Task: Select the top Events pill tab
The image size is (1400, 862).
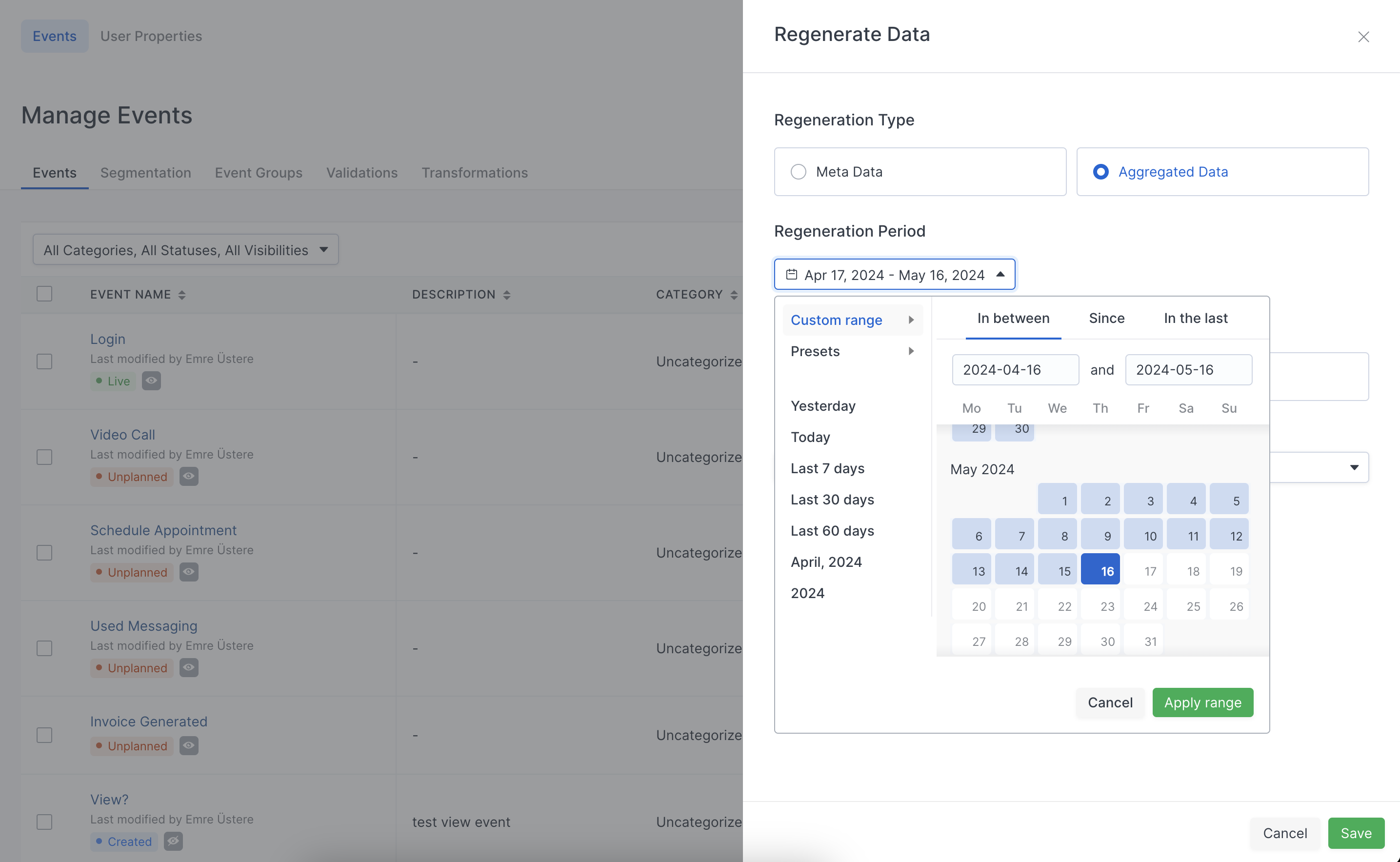Action: [55, 36]
